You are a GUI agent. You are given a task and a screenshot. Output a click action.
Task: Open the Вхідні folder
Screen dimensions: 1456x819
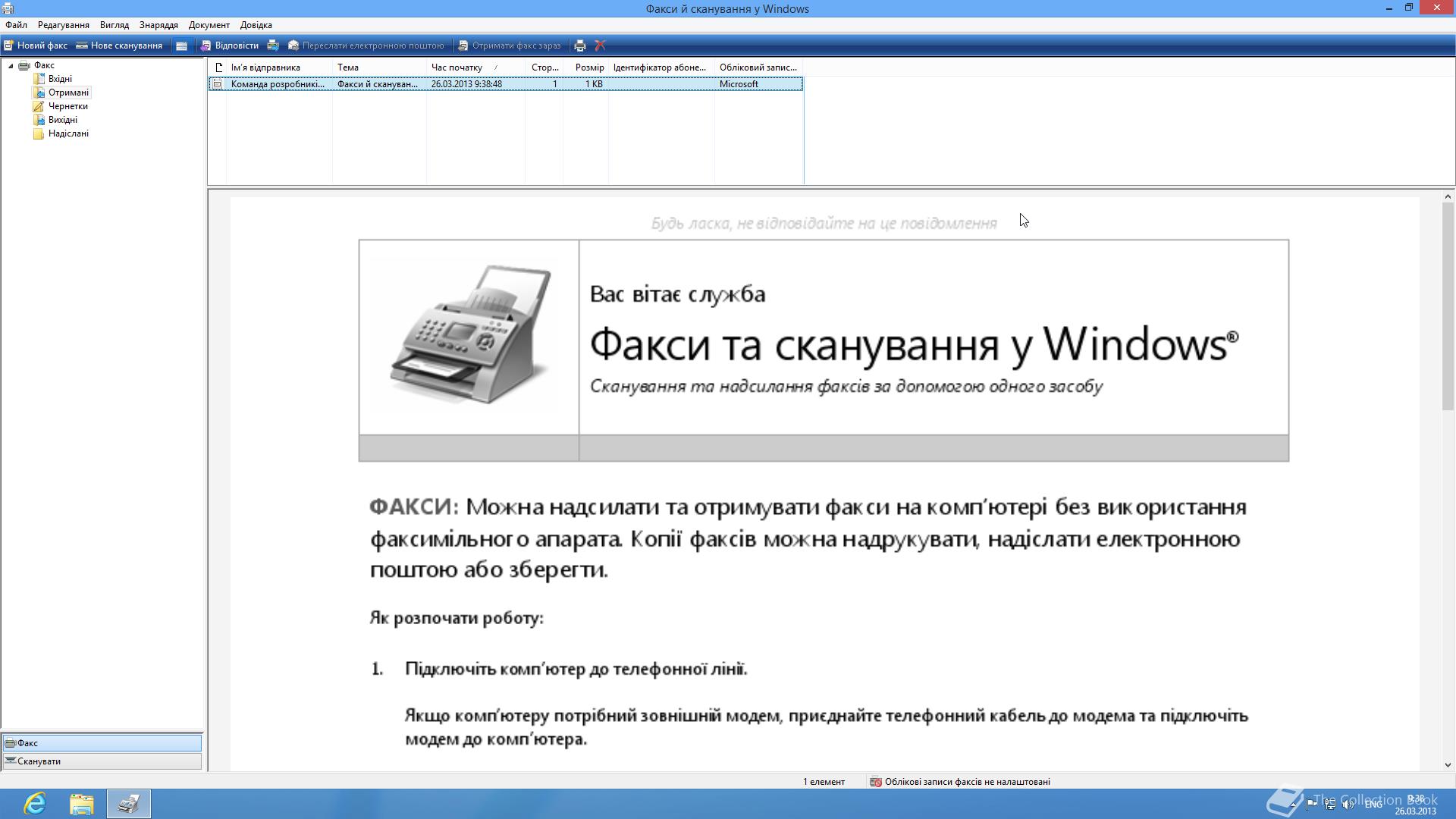(60, 79)
